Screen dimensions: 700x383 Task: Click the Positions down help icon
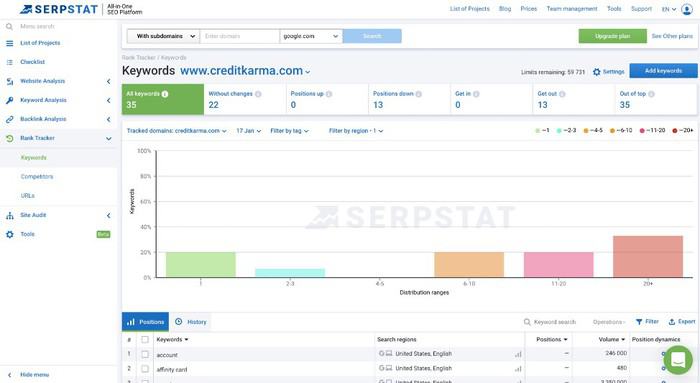coord(419,94)
